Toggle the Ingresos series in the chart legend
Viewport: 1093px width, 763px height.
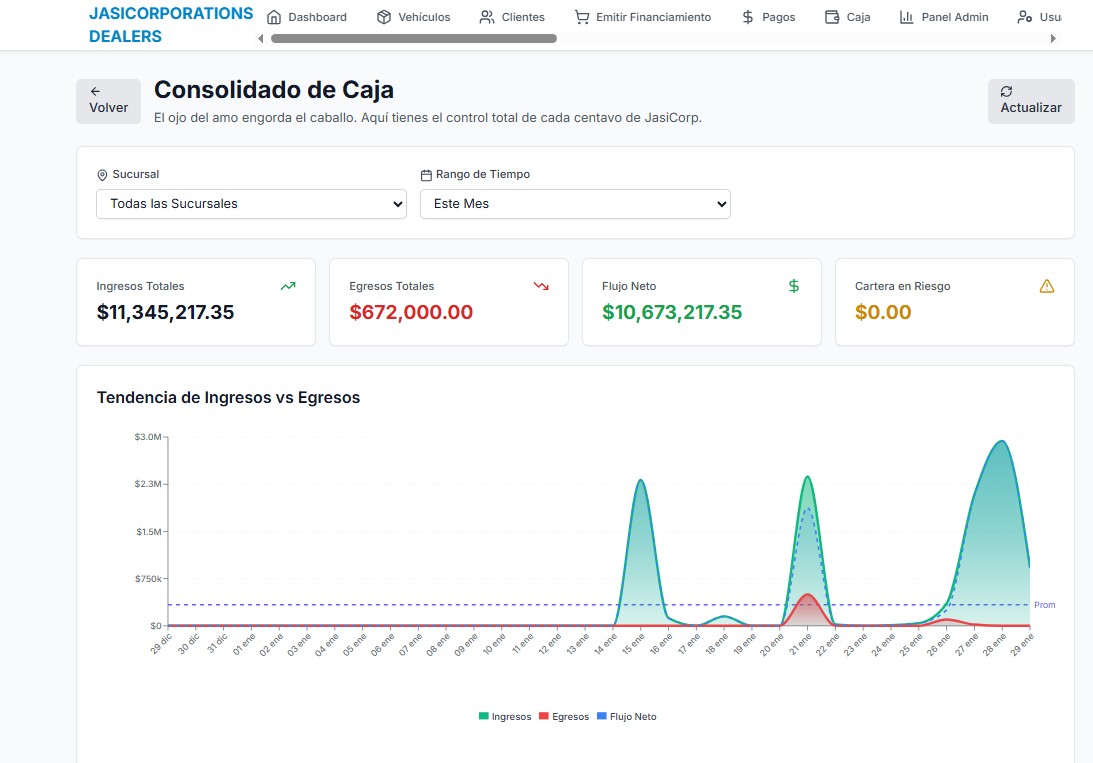(x=505, y=716)
